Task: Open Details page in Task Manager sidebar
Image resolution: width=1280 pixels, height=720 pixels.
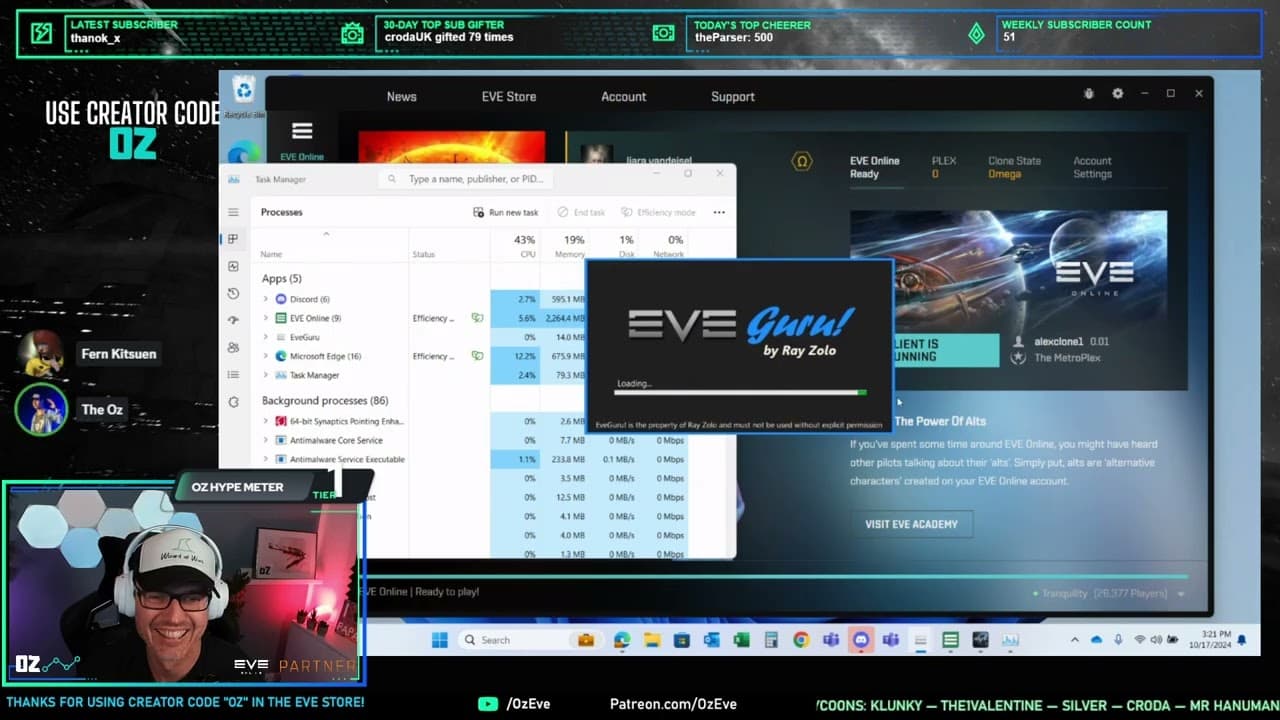Action: click(x=233, y=374)
